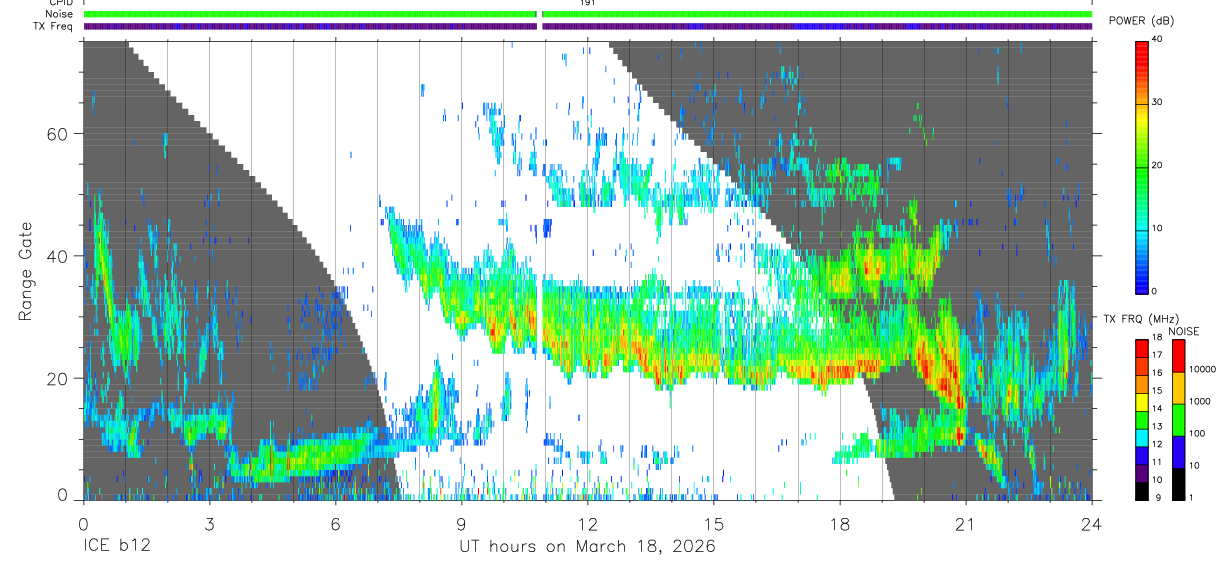This screenshot has width=1228, height=567.
Task: Click the "21" UT hour tick label
Action: point(965,524)
